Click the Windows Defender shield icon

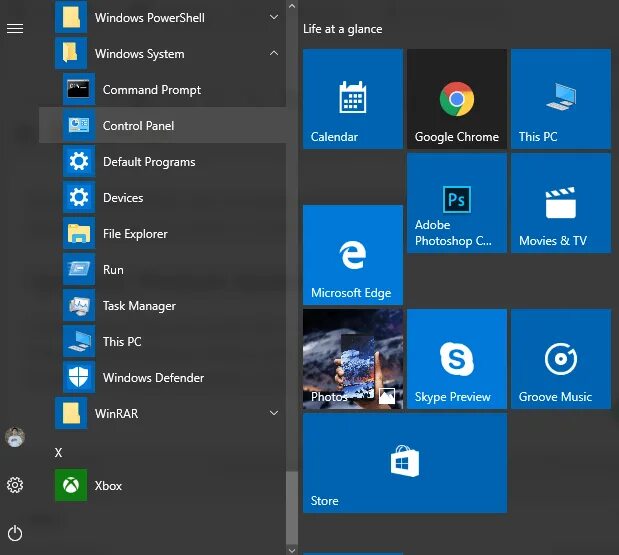(x=79, y=377)
